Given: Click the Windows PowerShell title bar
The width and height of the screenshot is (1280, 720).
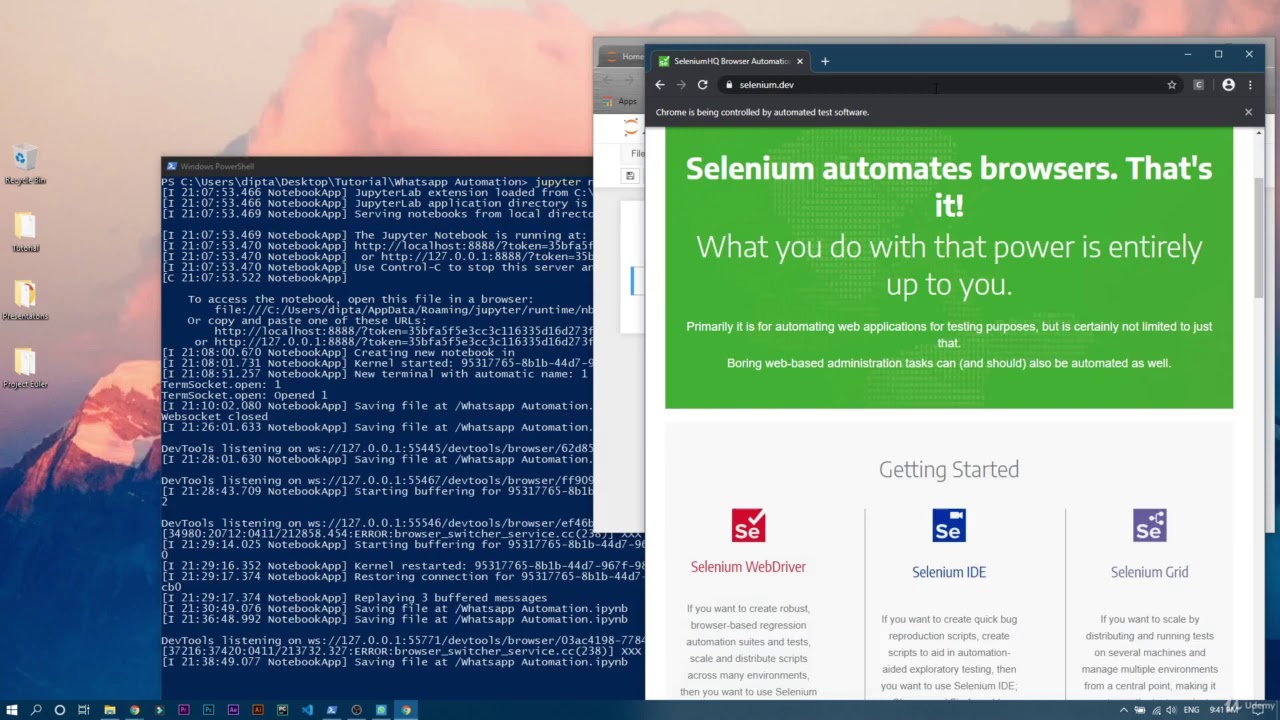Looking at the screenshot, I should coord(377,166).
